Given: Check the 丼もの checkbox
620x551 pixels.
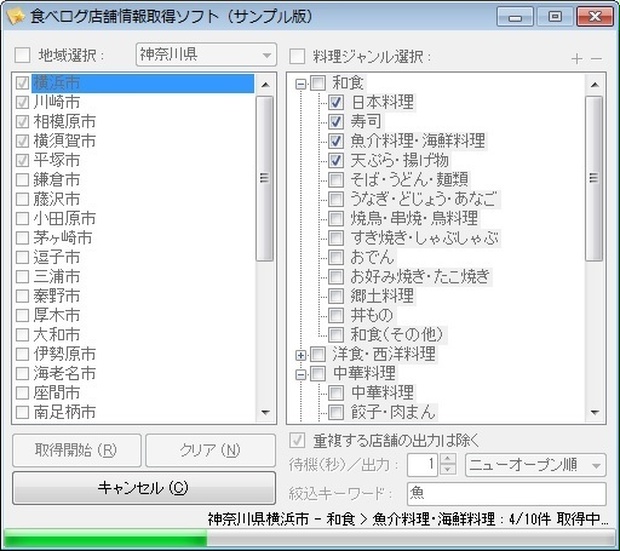Looking at the screenshot, I should pos(336,315).
